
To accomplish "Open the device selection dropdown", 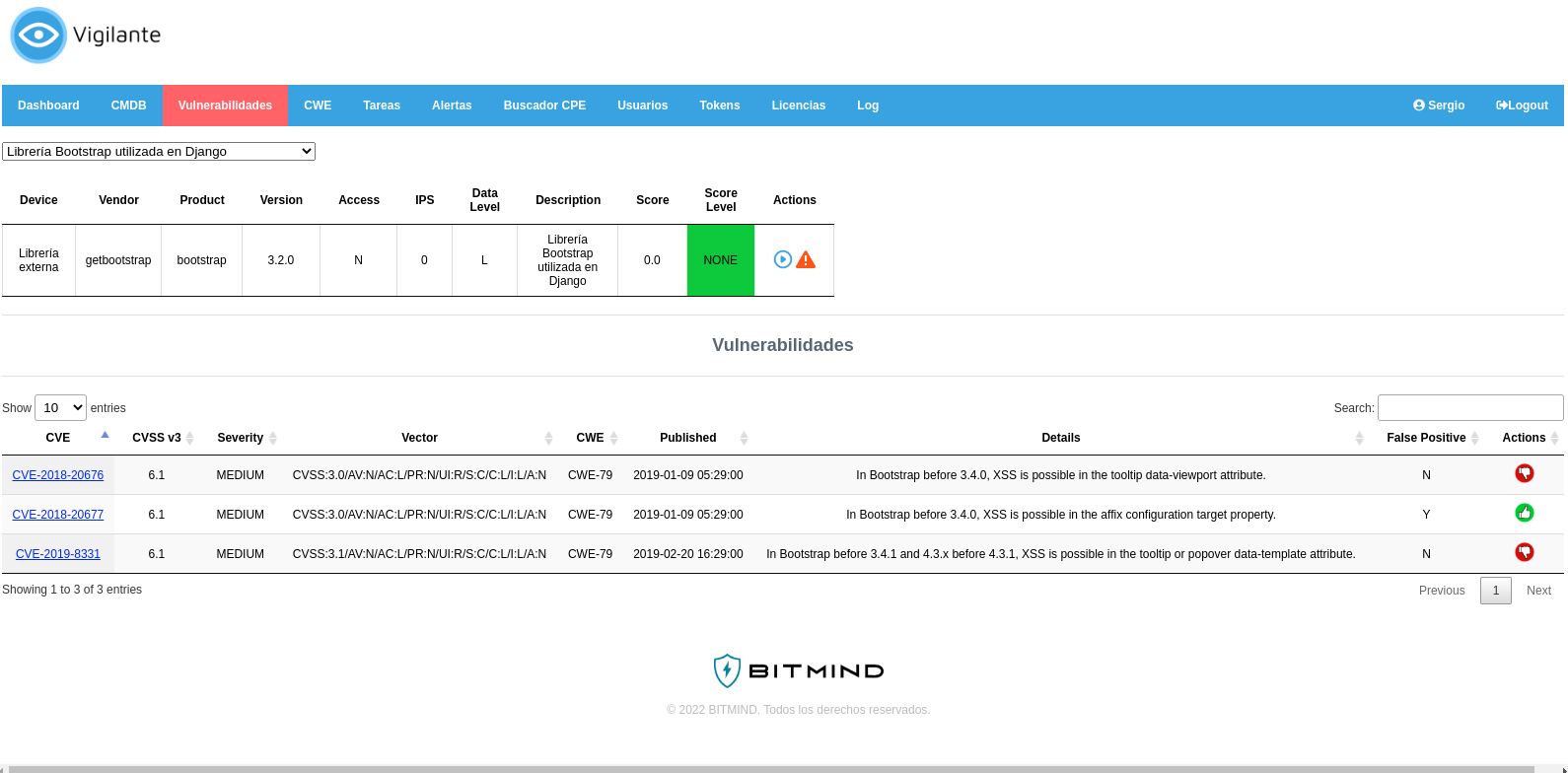I will click(159, 151).
